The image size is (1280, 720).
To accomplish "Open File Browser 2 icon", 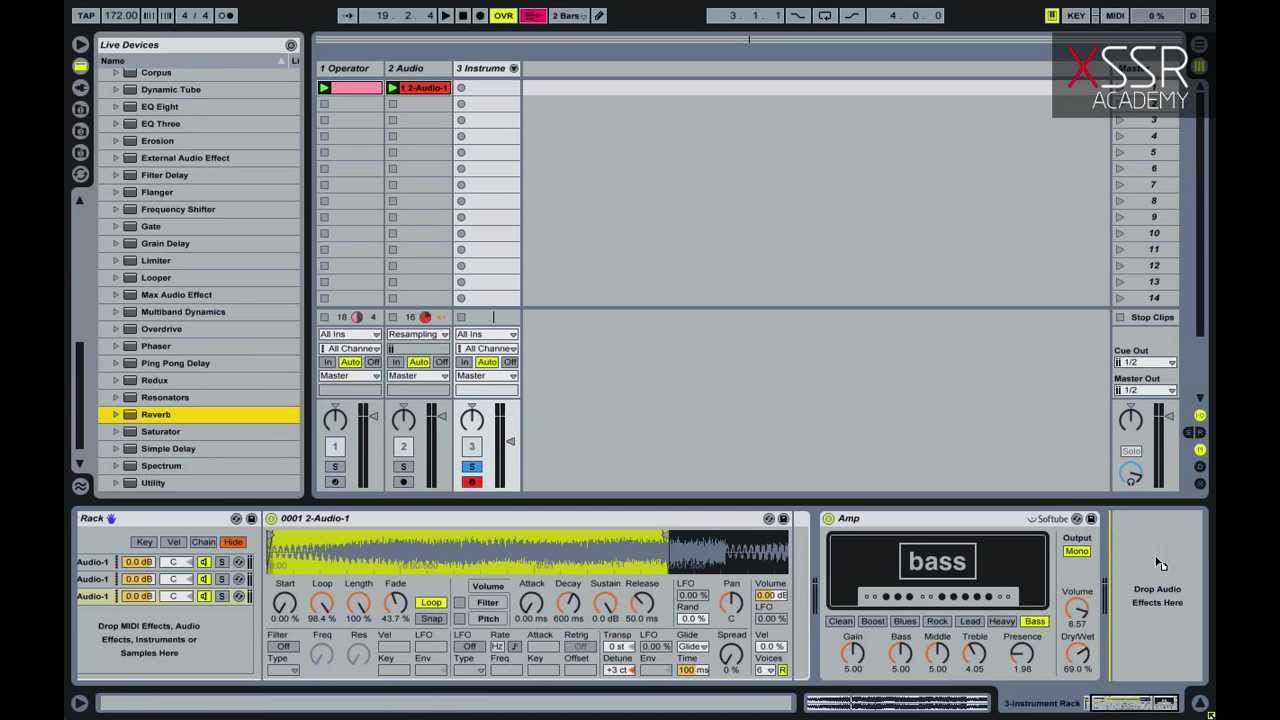I will pyautogui.click(x=80, y=131).
